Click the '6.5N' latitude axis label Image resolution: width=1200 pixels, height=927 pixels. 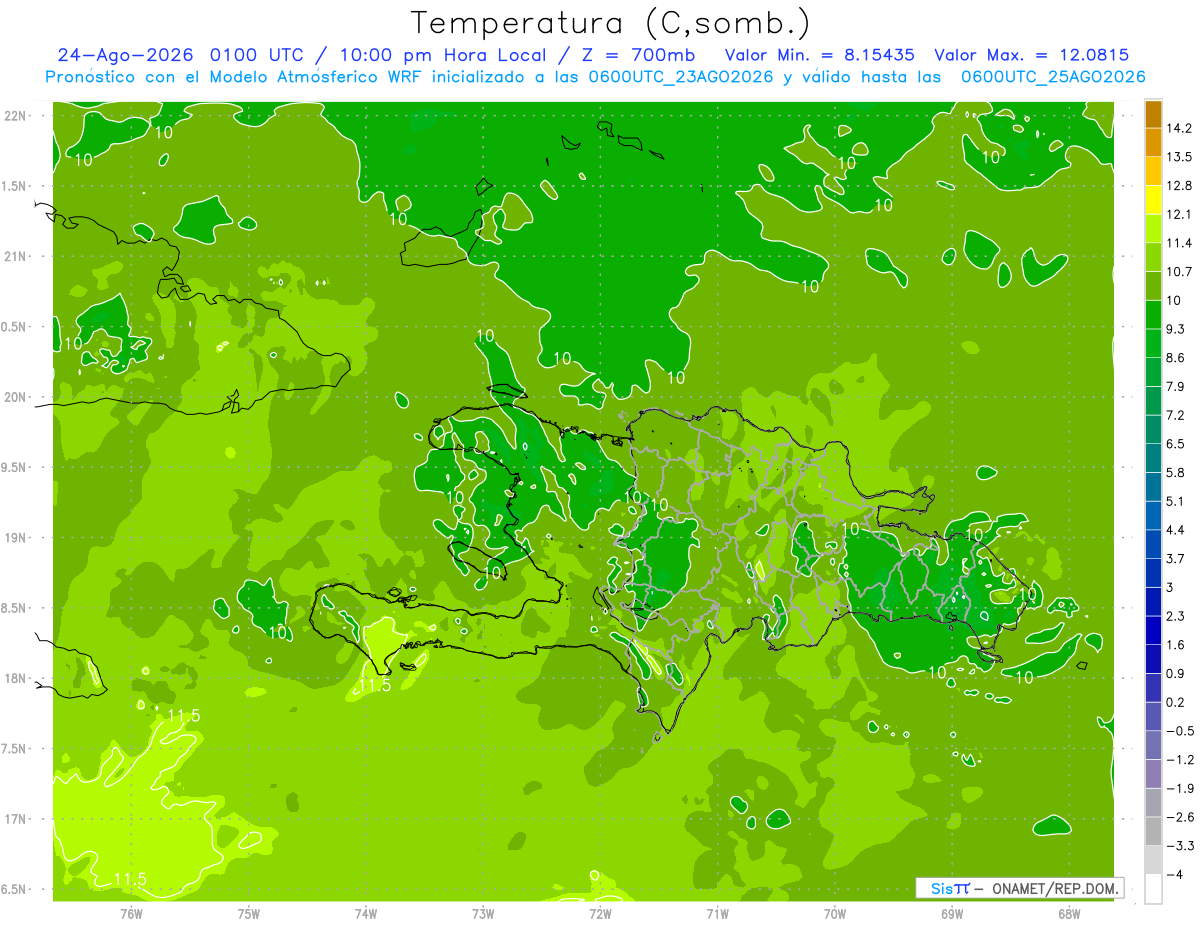click(15, 890)
